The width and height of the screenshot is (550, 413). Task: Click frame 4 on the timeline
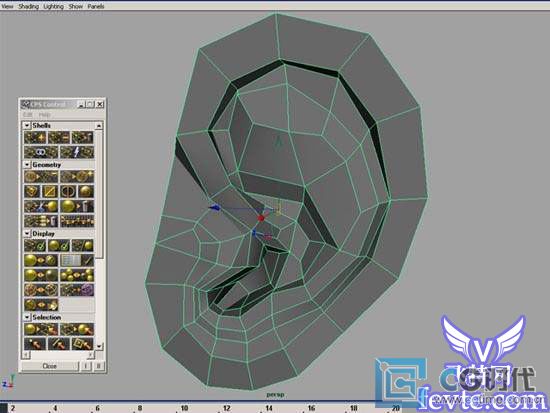pyautogui.click(x=55, y=408)
